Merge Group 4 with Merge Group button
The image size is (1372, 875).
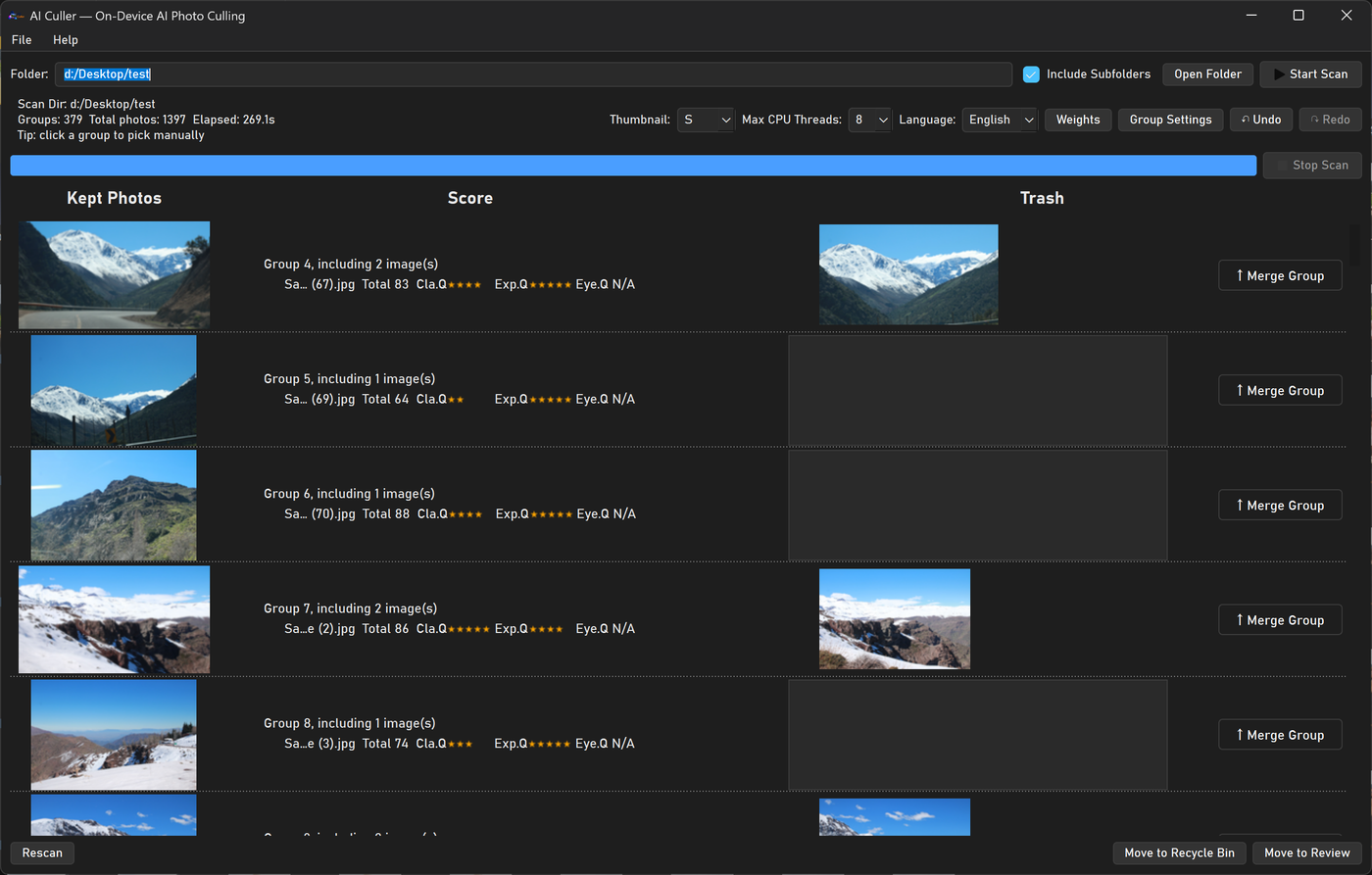point(1280,276)
